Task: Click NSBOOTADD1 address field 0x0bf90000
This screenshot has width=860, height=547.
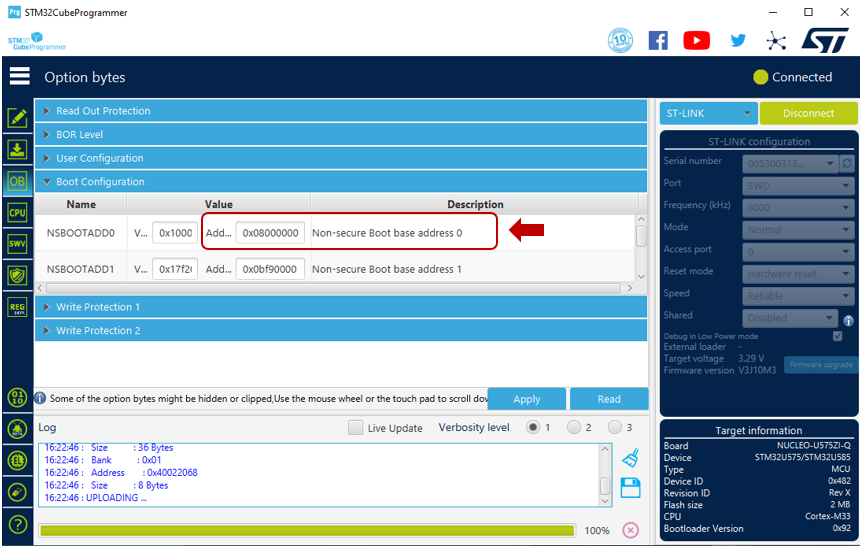Action: [x=270, y=269]
